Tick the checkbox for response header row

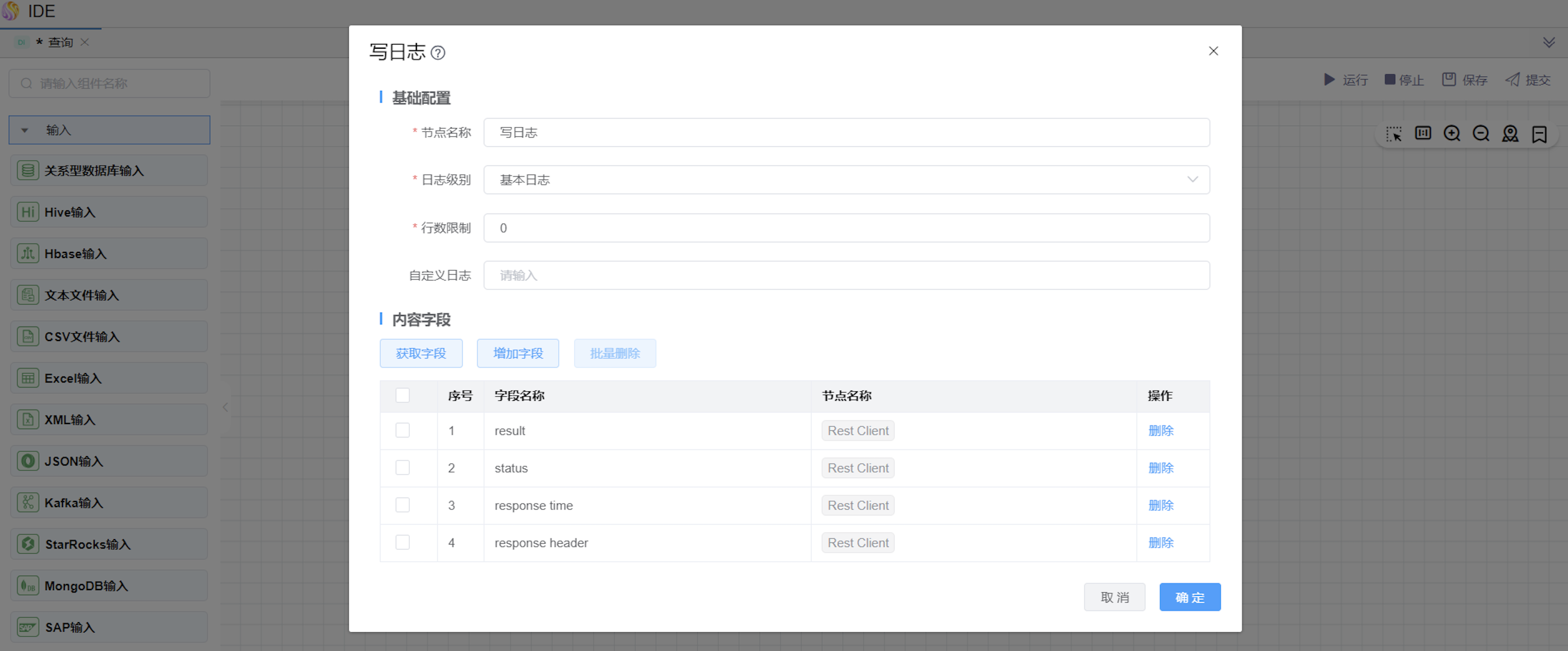[x=403, y=542]
